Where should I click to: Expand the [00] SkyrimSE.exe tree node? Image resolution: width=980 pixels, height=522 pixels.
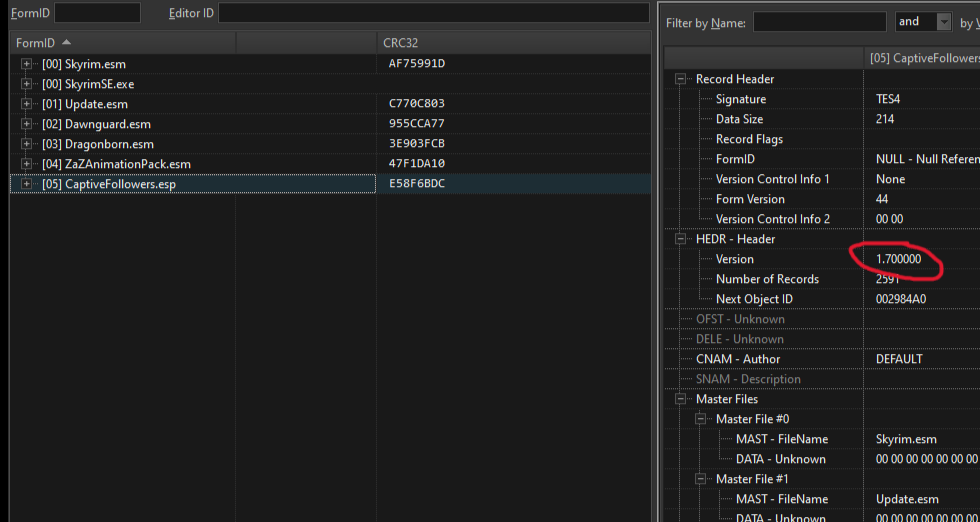pos(26,84)
